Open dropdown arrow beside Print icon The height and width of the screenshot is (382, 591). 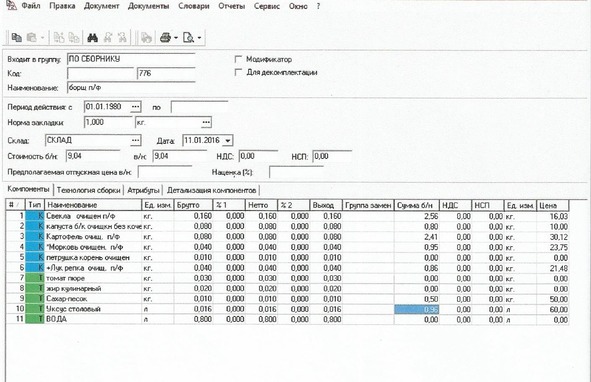pos(176,37)
